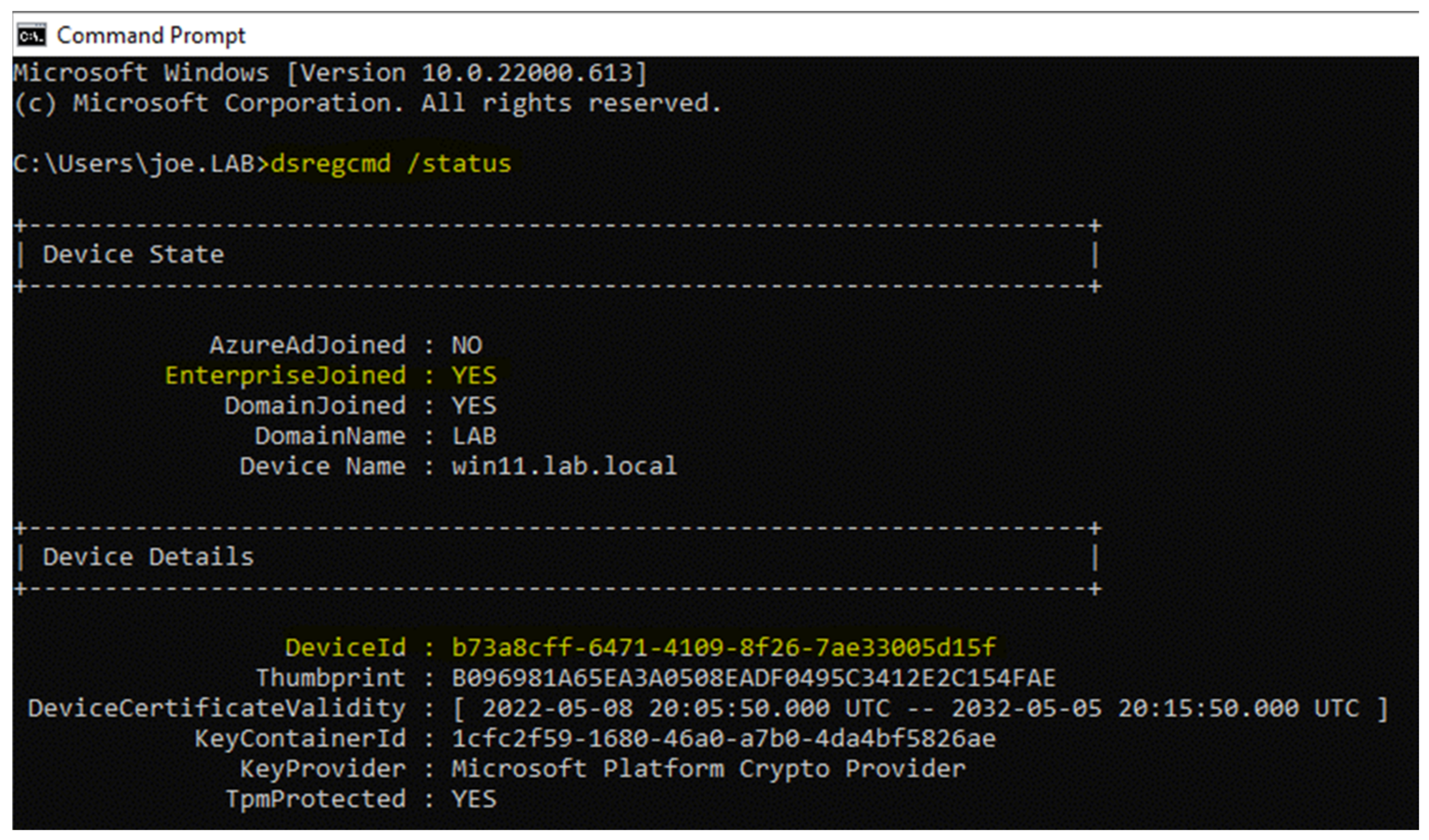This screenshot has height=840, width=1429.
Task: Click the DomainJoined YES value
Action: pos(473,406)
